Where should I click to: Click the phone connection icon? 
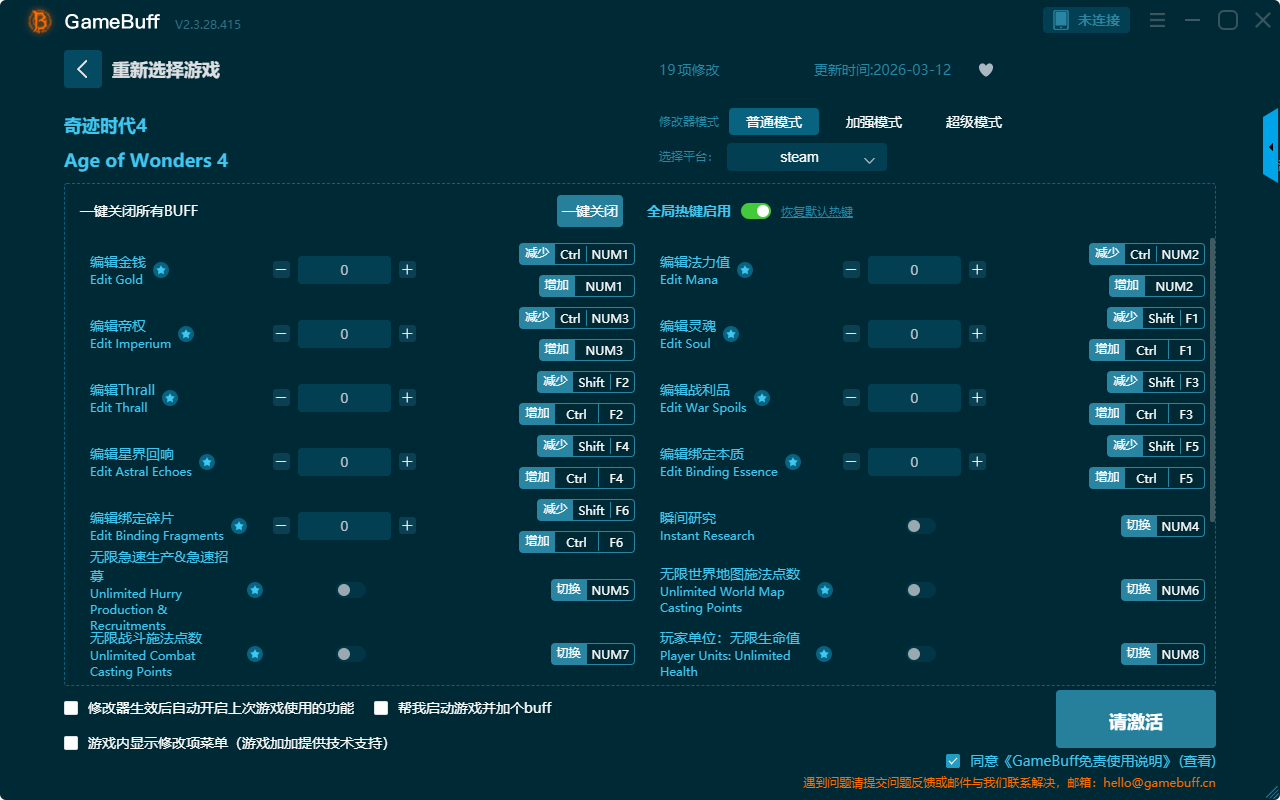tap(1061, 20)
